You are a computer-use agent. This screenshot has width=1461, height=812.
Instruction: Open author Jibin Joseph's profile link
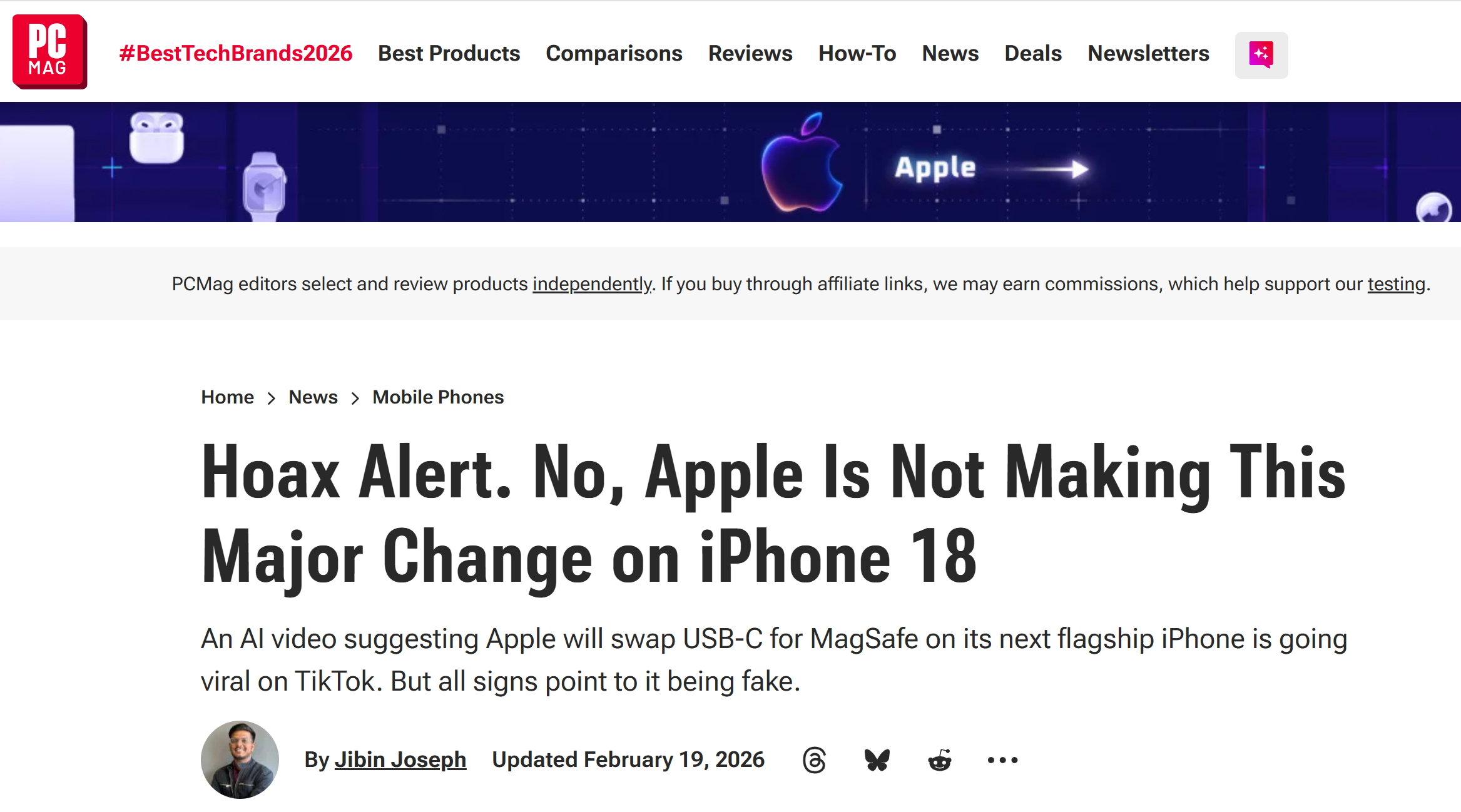point(400,759)
